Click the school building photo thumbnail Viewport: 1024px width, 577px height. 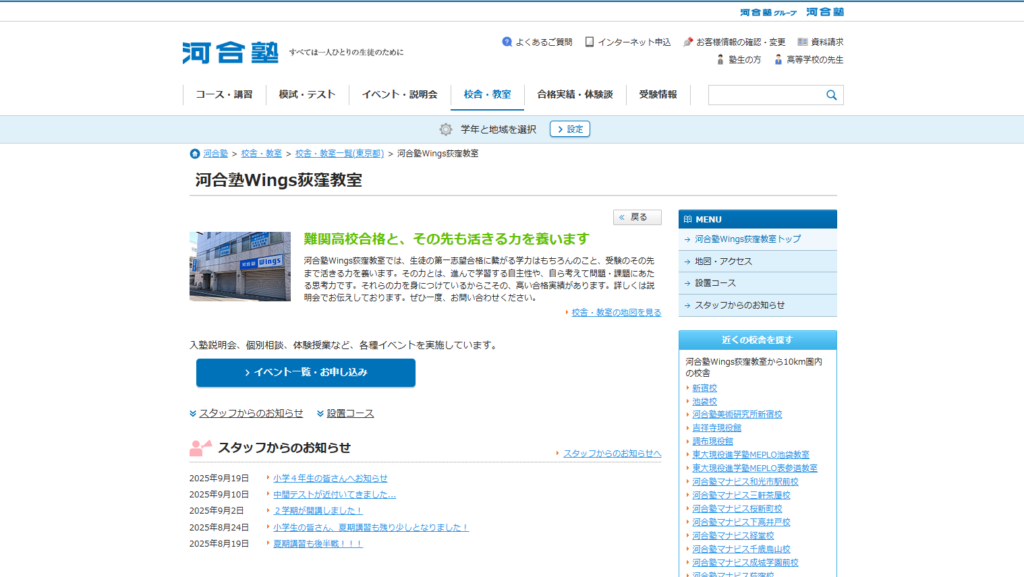click(x=240, y=266)
